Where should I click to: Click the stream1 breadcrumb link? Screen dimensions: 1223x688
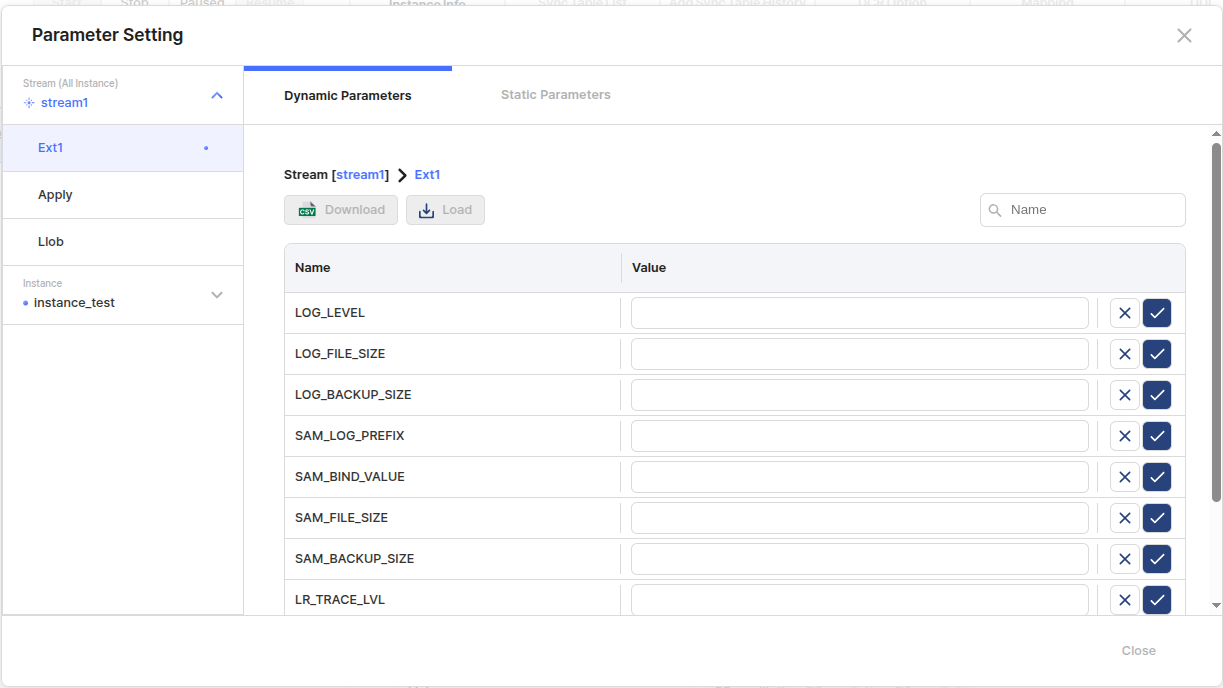(360, 175)
